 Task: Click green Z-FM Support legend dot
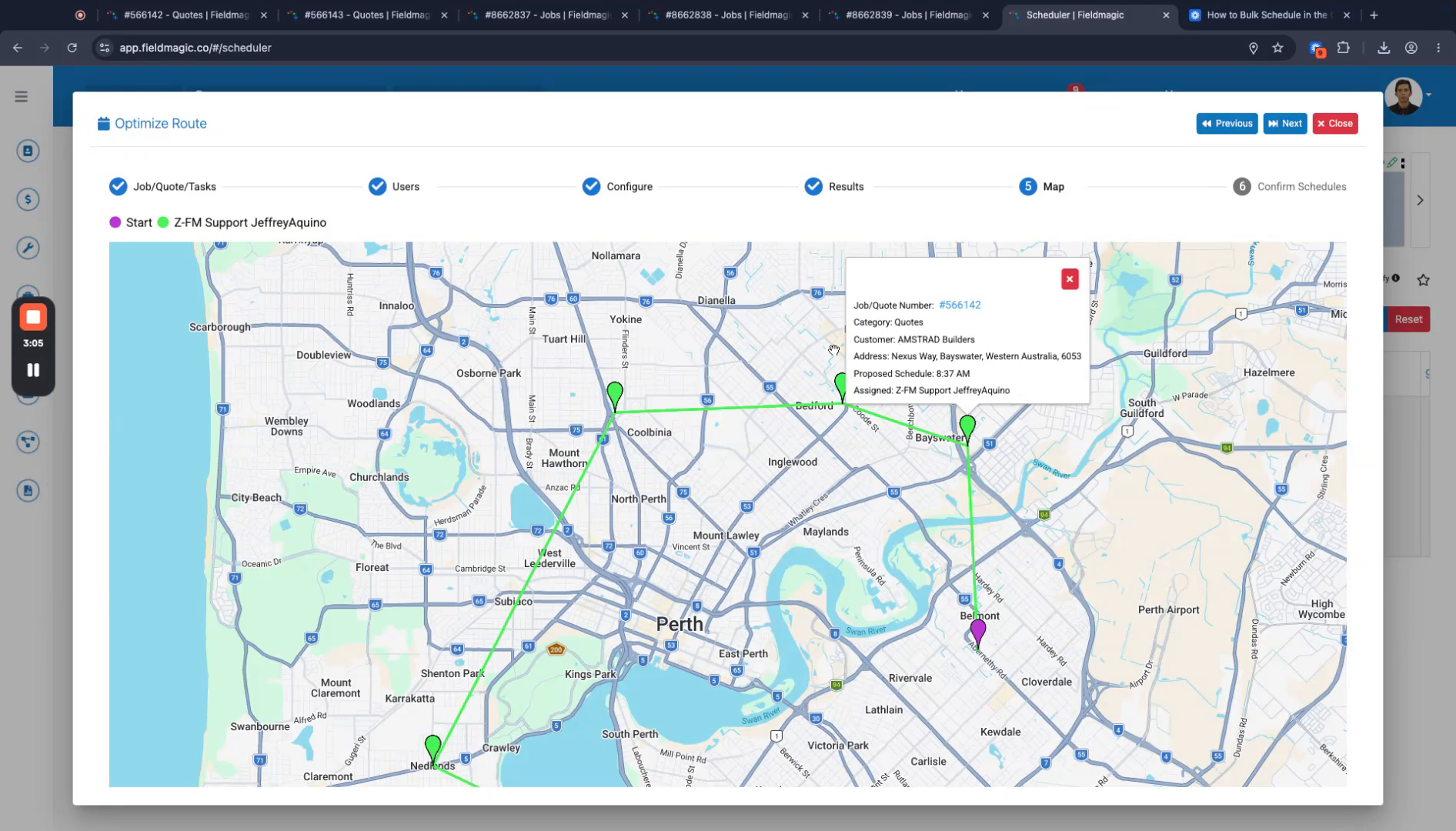163,222
